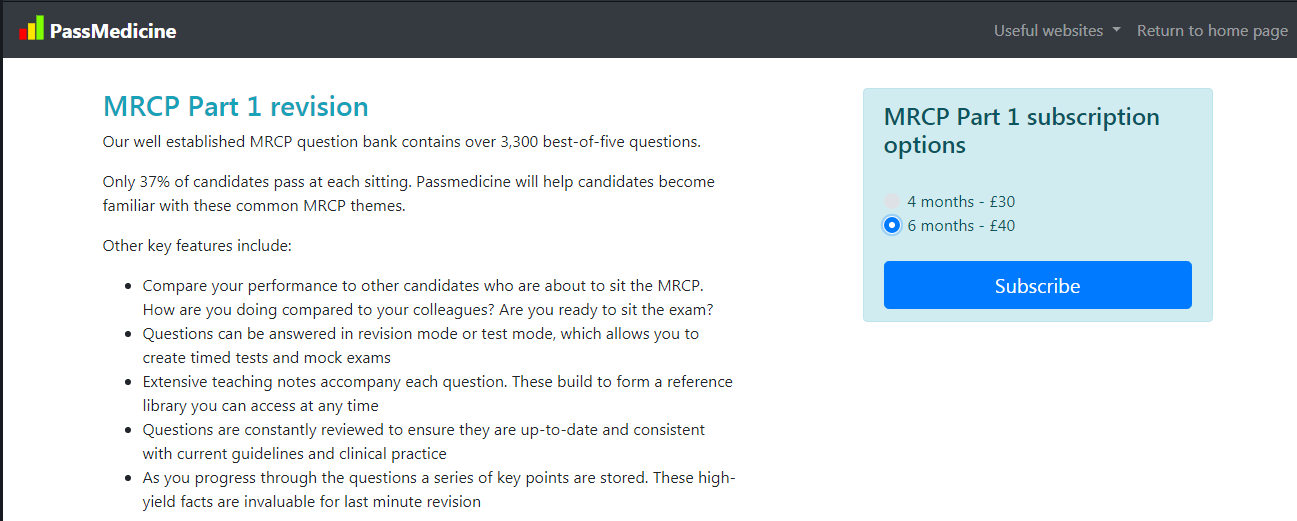Click the caret arrow beside Useful websites

coord(1116,30)
